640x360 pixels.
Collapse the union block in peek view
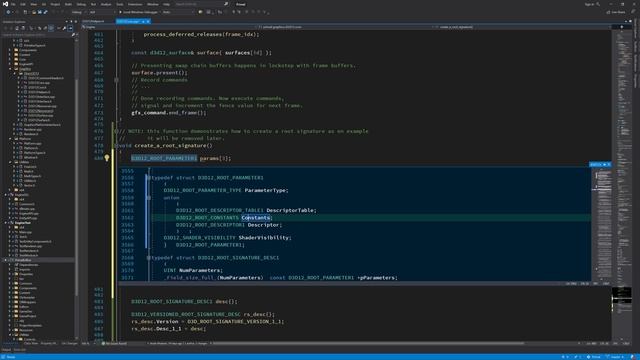point(149,198)
